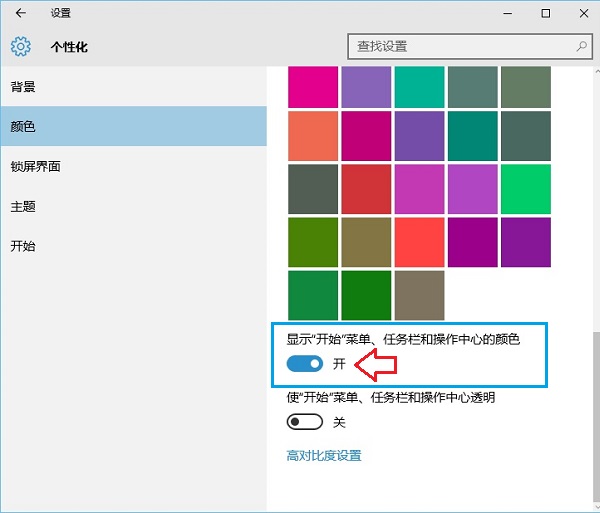Enable Start menu transparency toggle
The image size is (600, 513).
[x=306, y=422]
